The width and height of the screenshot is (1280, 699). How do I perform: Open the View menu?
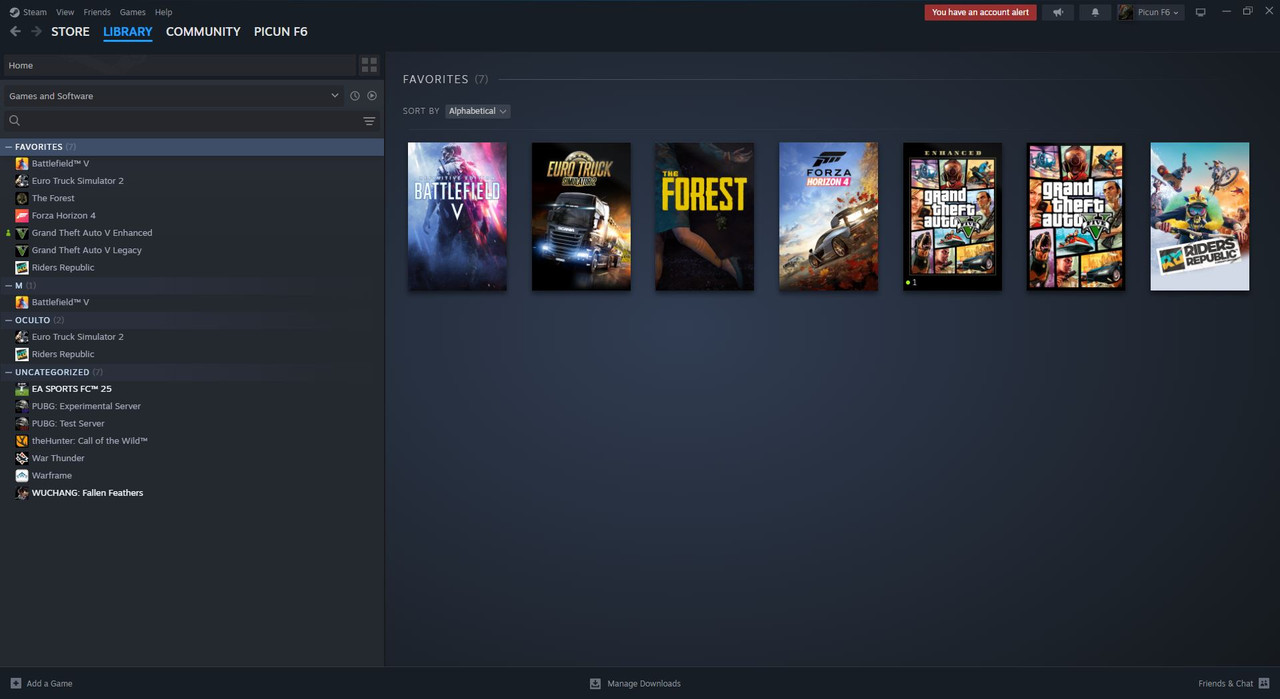tap(65, 12)
